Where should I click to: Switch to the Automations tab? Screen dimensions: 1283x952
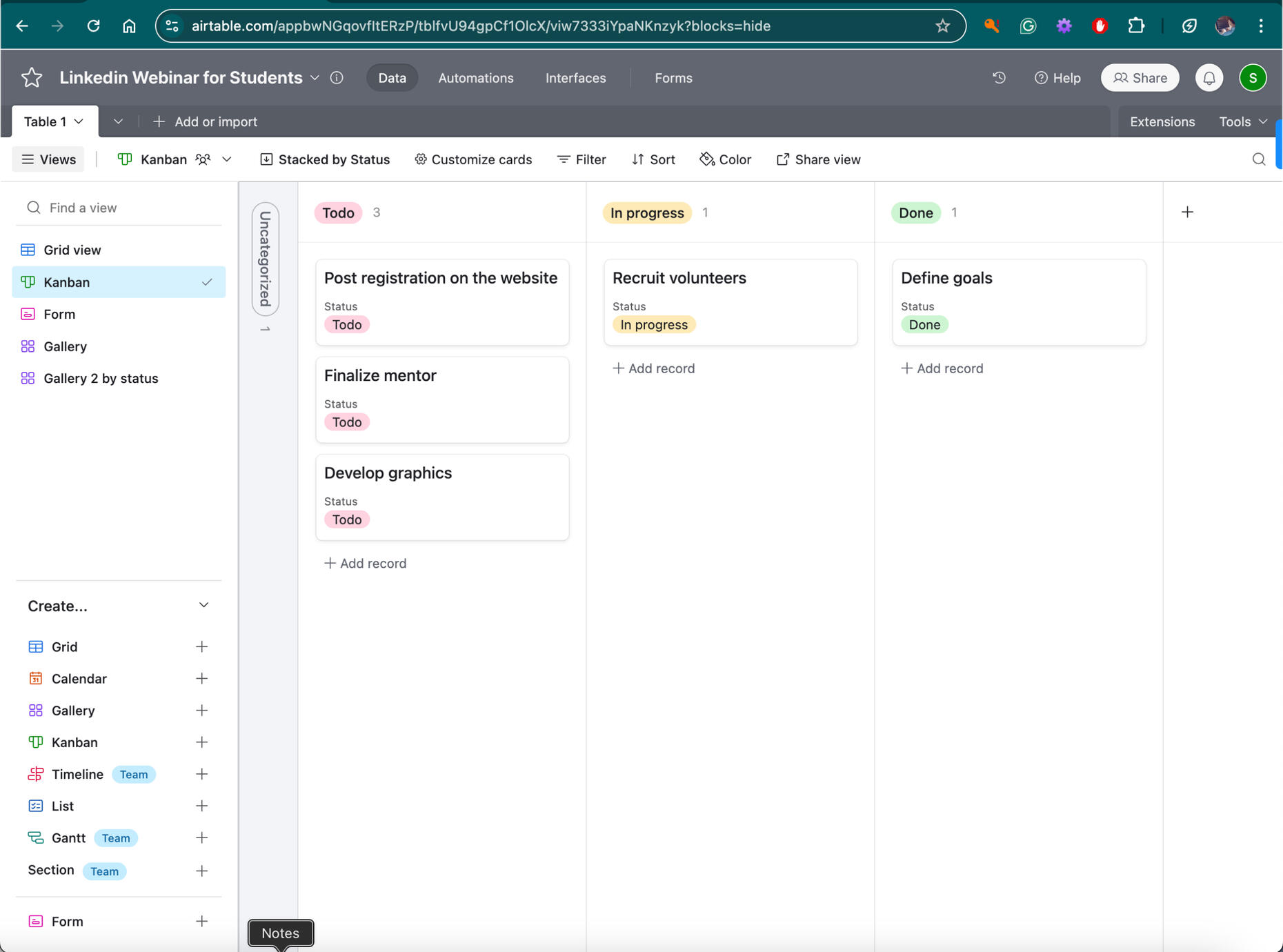[x=475, y=78]
